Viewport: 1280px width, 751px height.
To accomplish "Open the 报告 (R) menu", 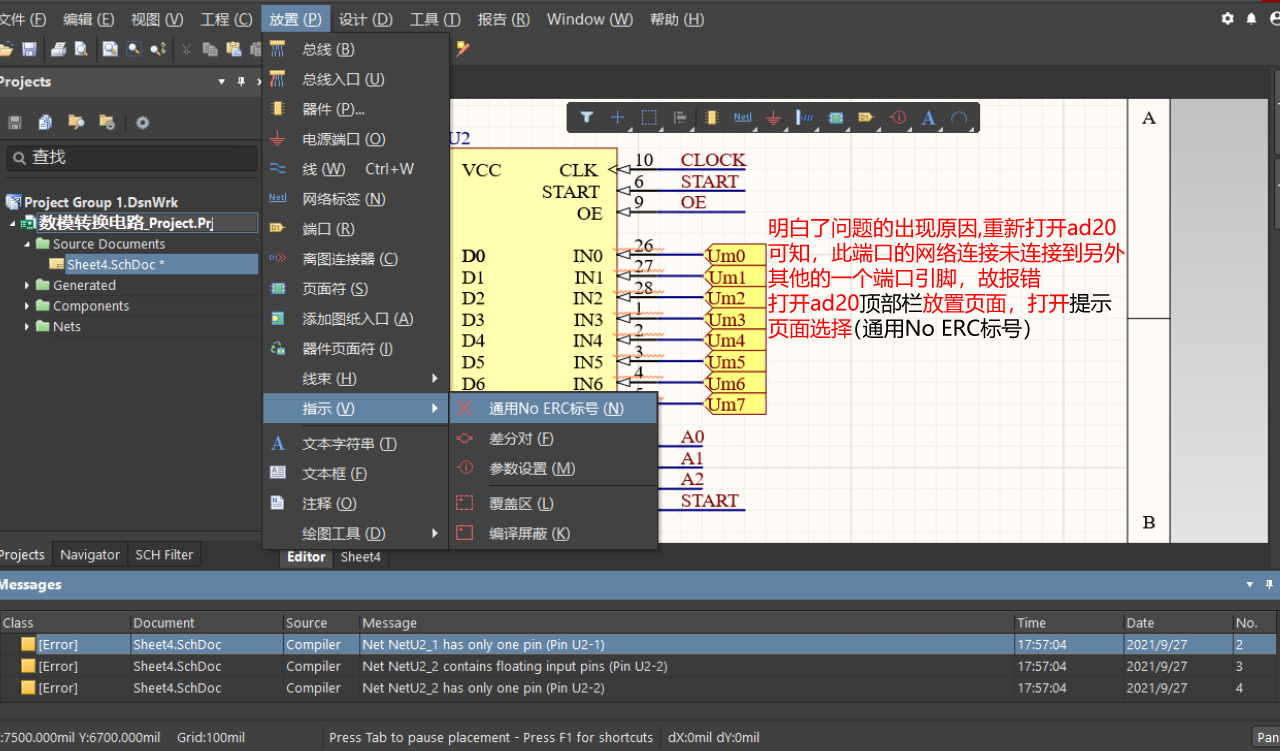I will [x=504, y=19].
